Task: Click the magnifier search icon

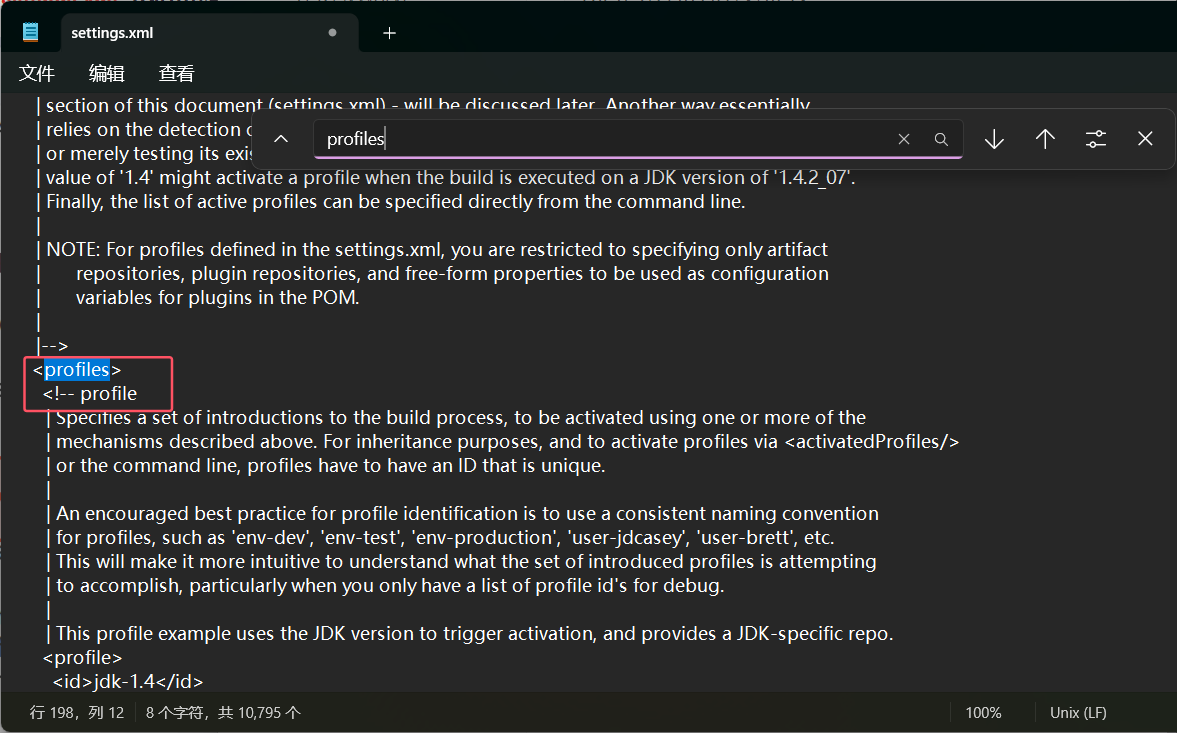Action: 941,139
